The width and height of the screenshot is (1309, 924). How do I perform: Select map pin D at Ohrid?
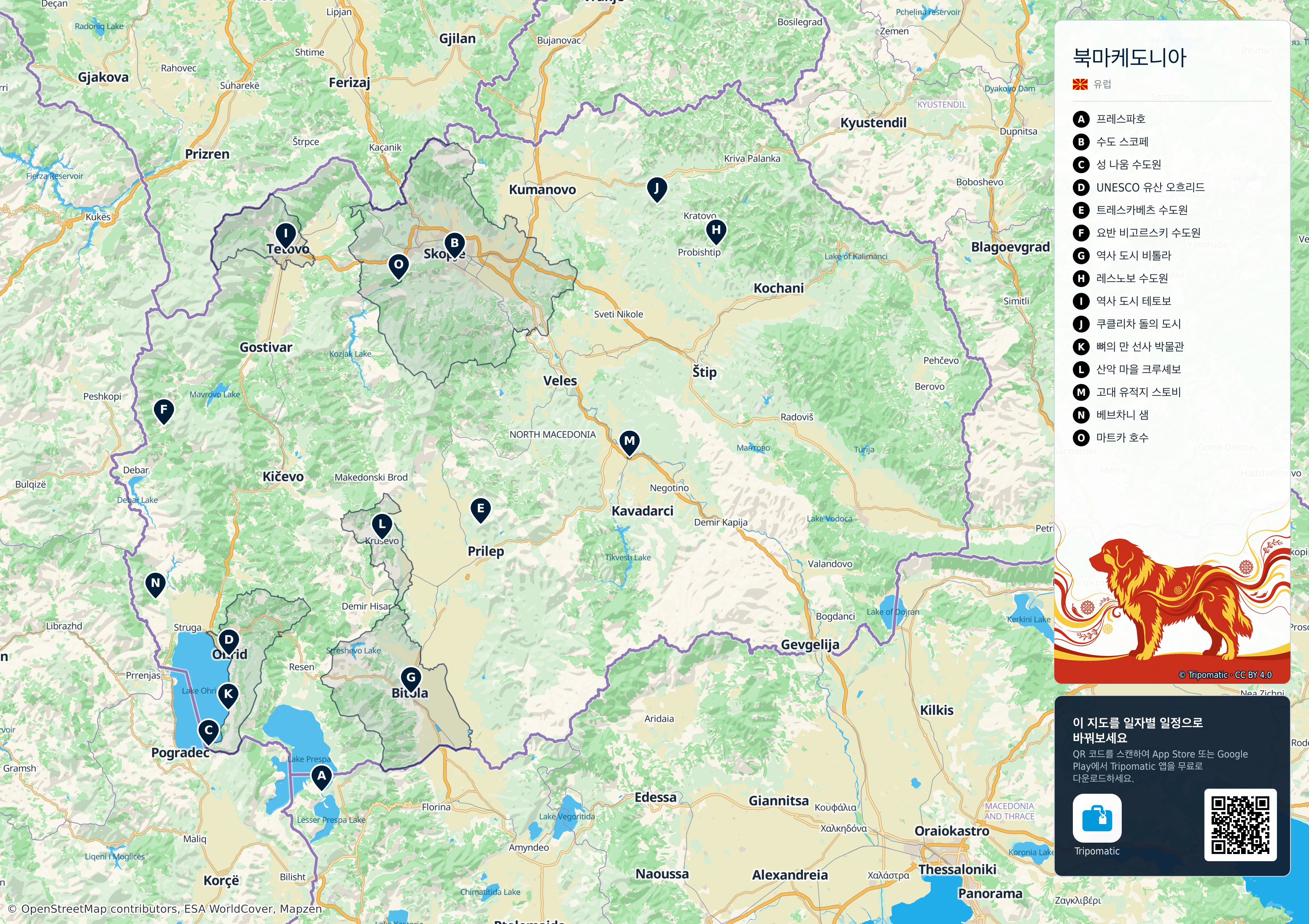click(x=229, y=641)
